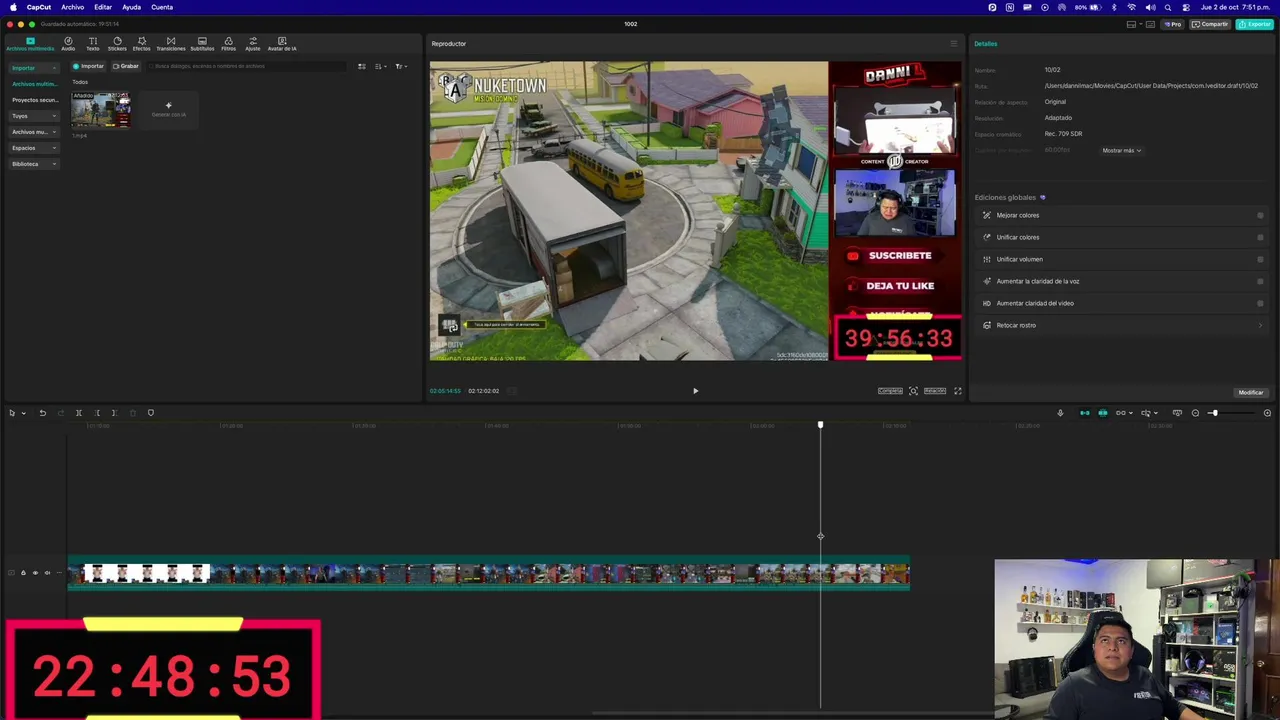The image size is (1280, 720).
Task: Toggle auto snapping in timeline toolbar
Action: coord(1103,413)
